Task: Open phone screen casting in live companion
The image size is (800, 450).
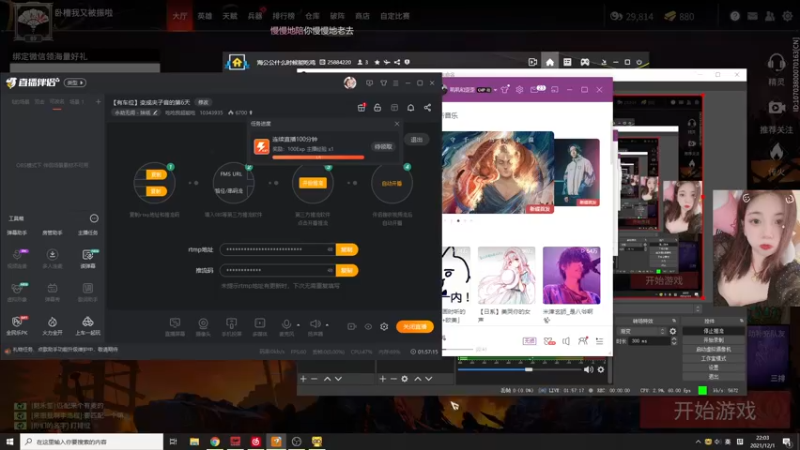Action: tap(231, 327)
